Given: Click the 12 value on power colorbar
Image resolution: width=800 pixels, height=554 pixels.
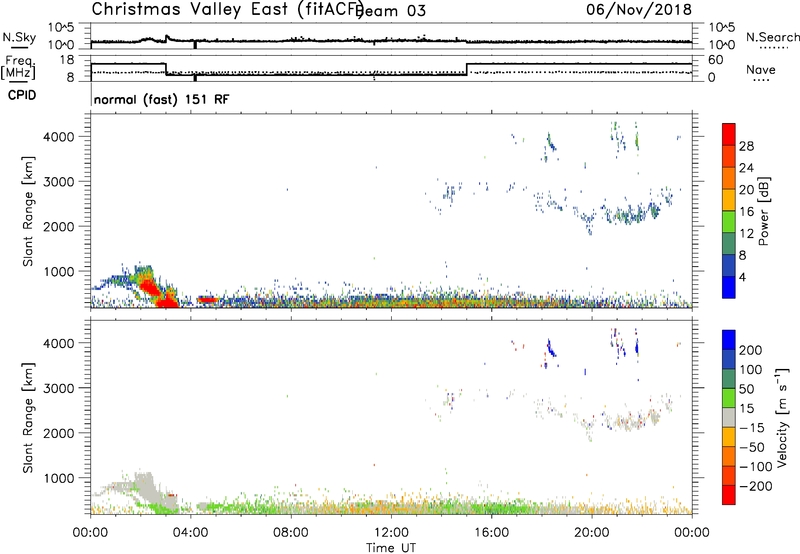Looking at the screenshot, I should (746, 234).
